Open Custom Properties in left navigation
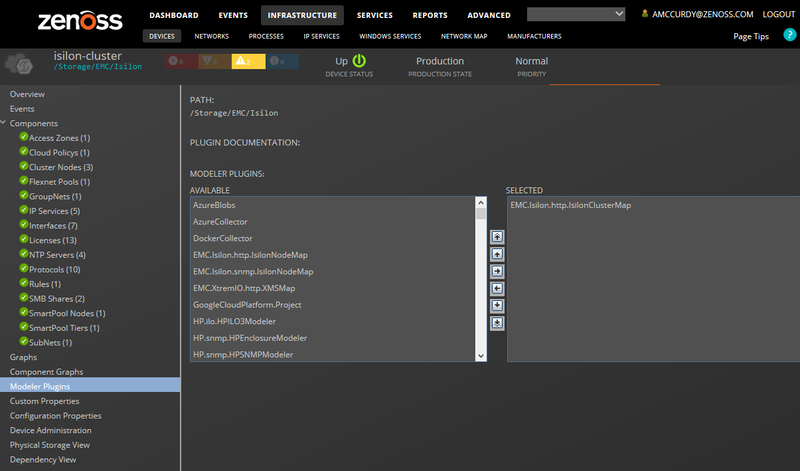Viewport: 800px width, 471px height. pyautogui.click(x=44, y=401)
